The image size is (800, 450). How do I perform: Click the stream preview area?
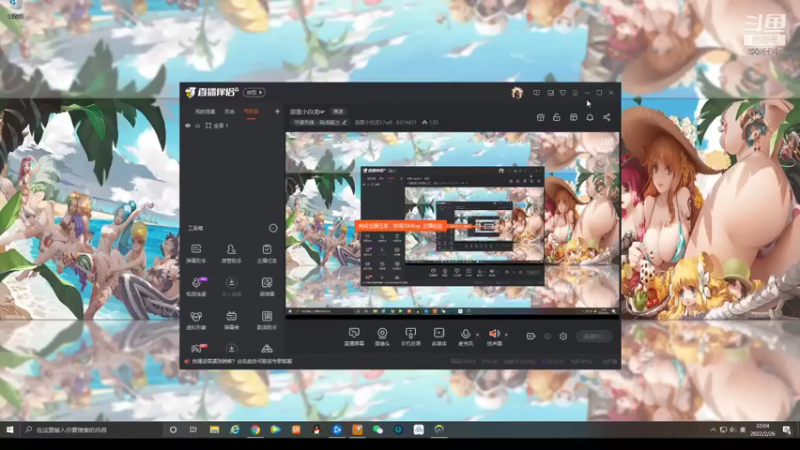point(453,225)
